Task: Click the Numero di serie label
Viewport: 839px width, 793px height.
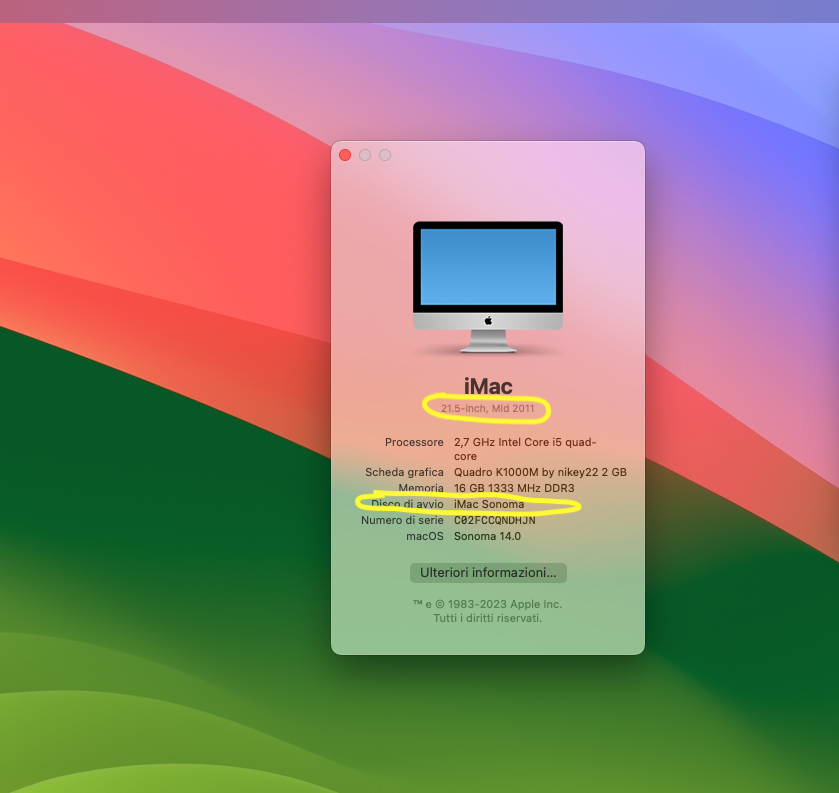Action: (x=402, y=521)
